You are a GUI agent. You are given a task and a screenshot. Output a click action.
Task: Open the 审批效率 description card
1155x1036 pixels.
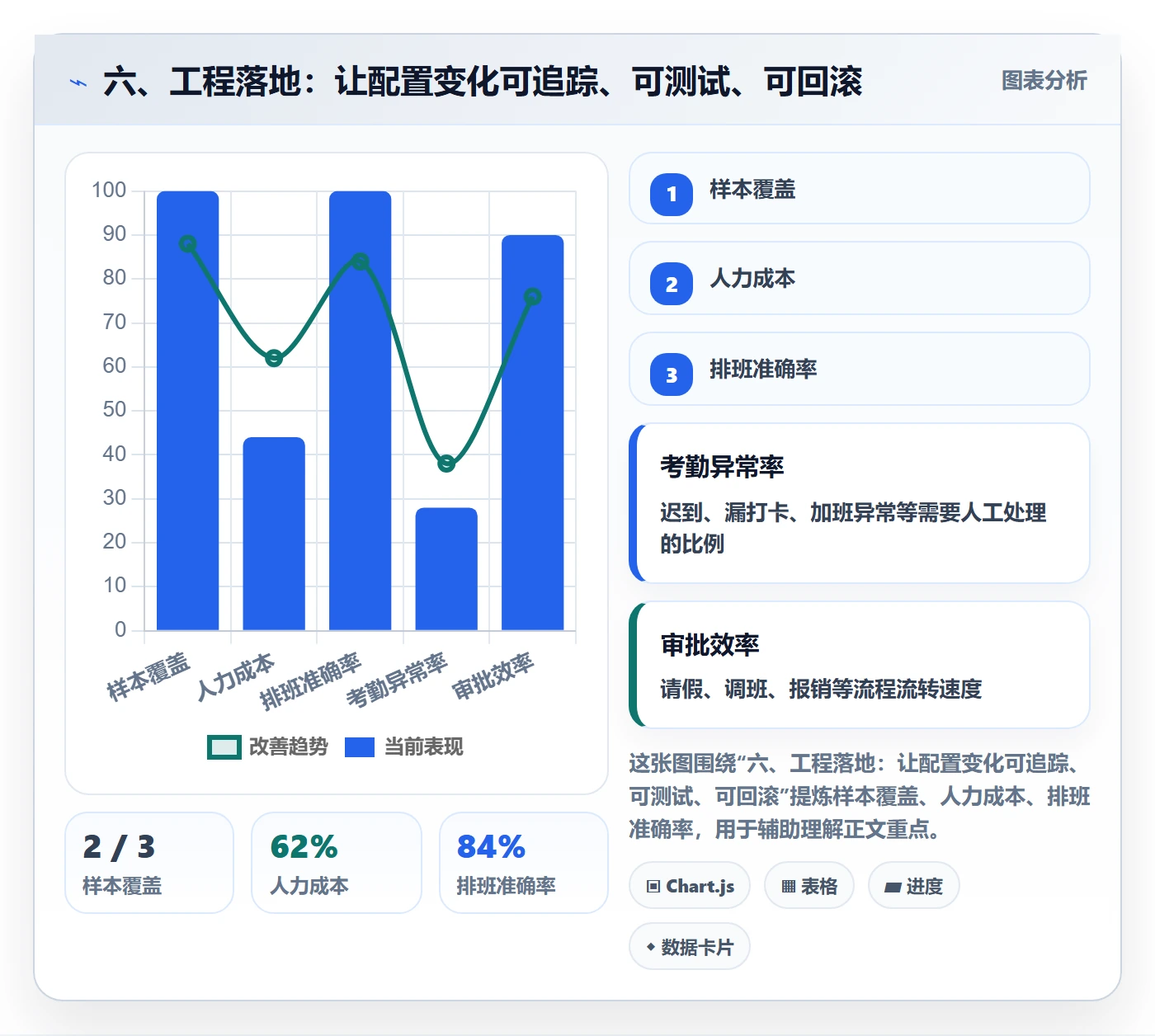(860, 665)
